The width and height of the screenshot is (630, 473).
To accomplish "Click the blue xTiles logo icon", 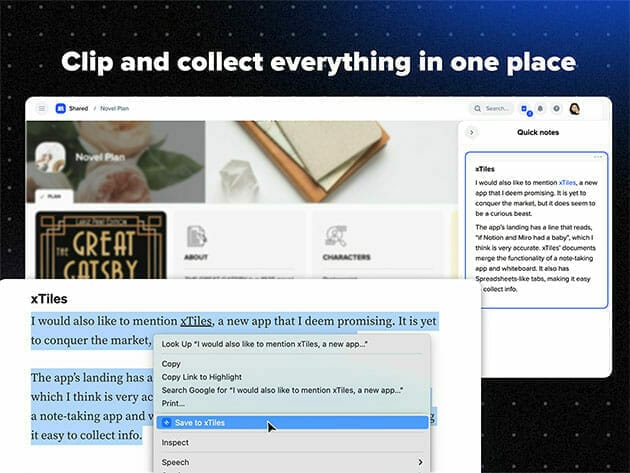I will pyautogui.click(x=60, y=108).
